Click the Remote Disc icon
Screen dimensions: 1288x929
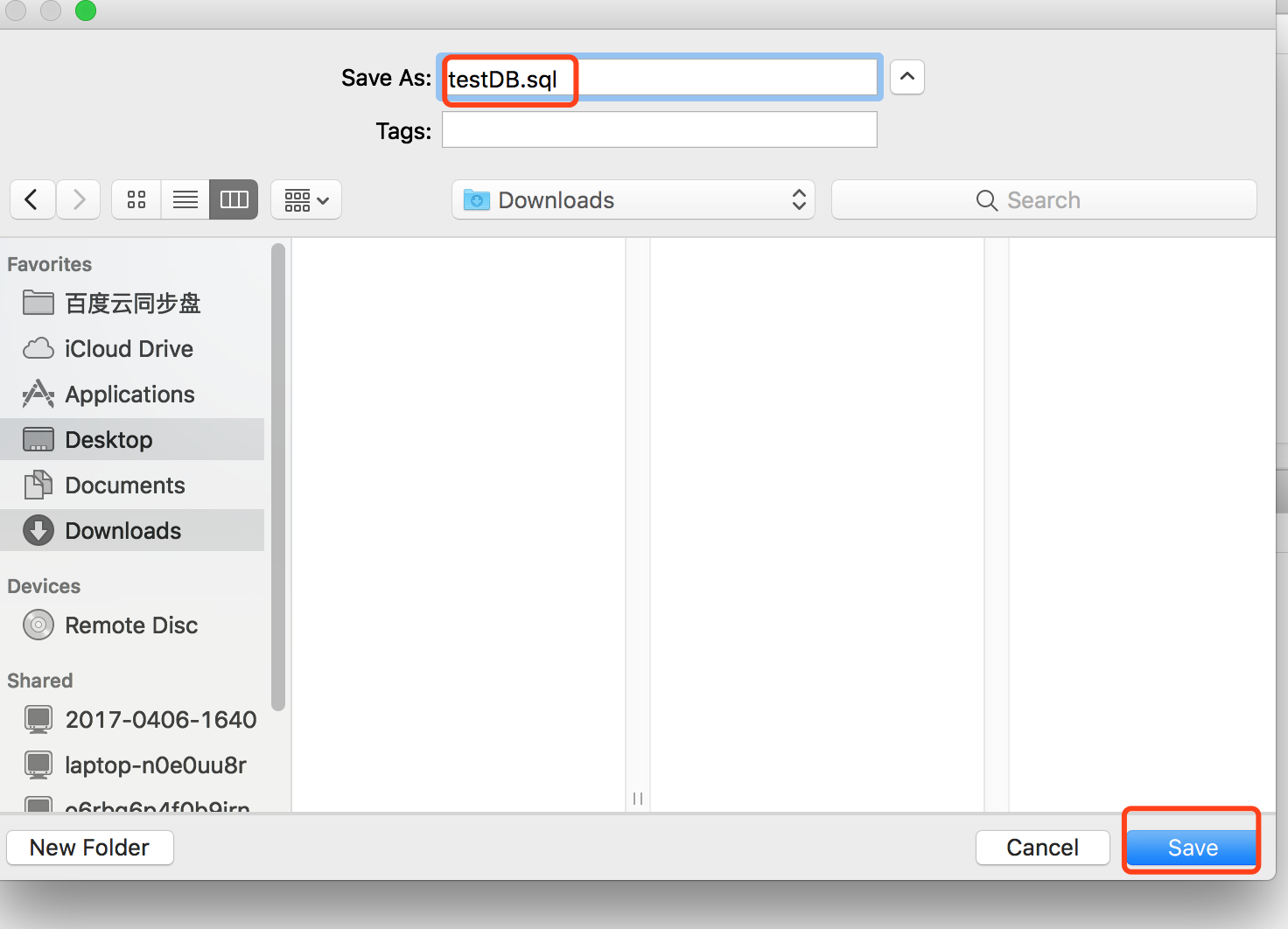38,625
